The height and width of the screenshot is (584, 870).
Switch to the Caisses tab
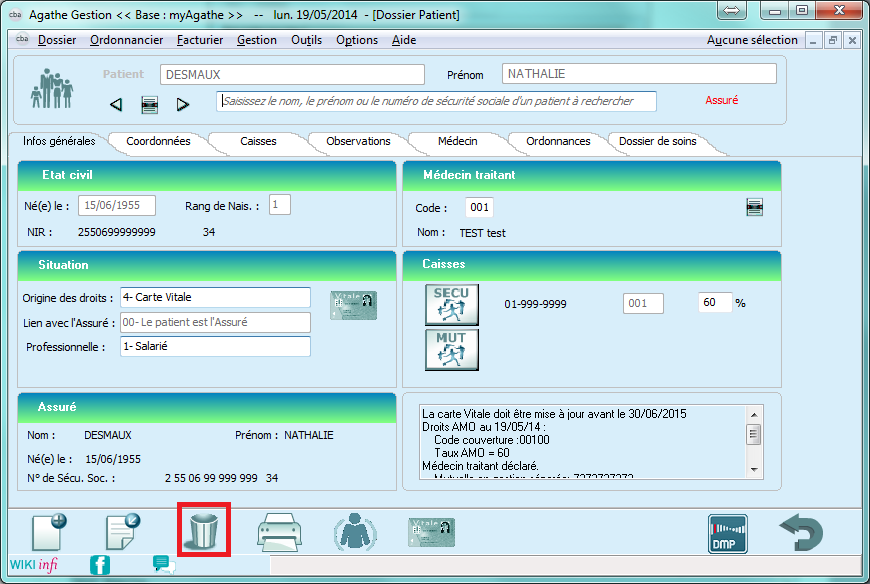pyautogui.click(x=258, y=141)
